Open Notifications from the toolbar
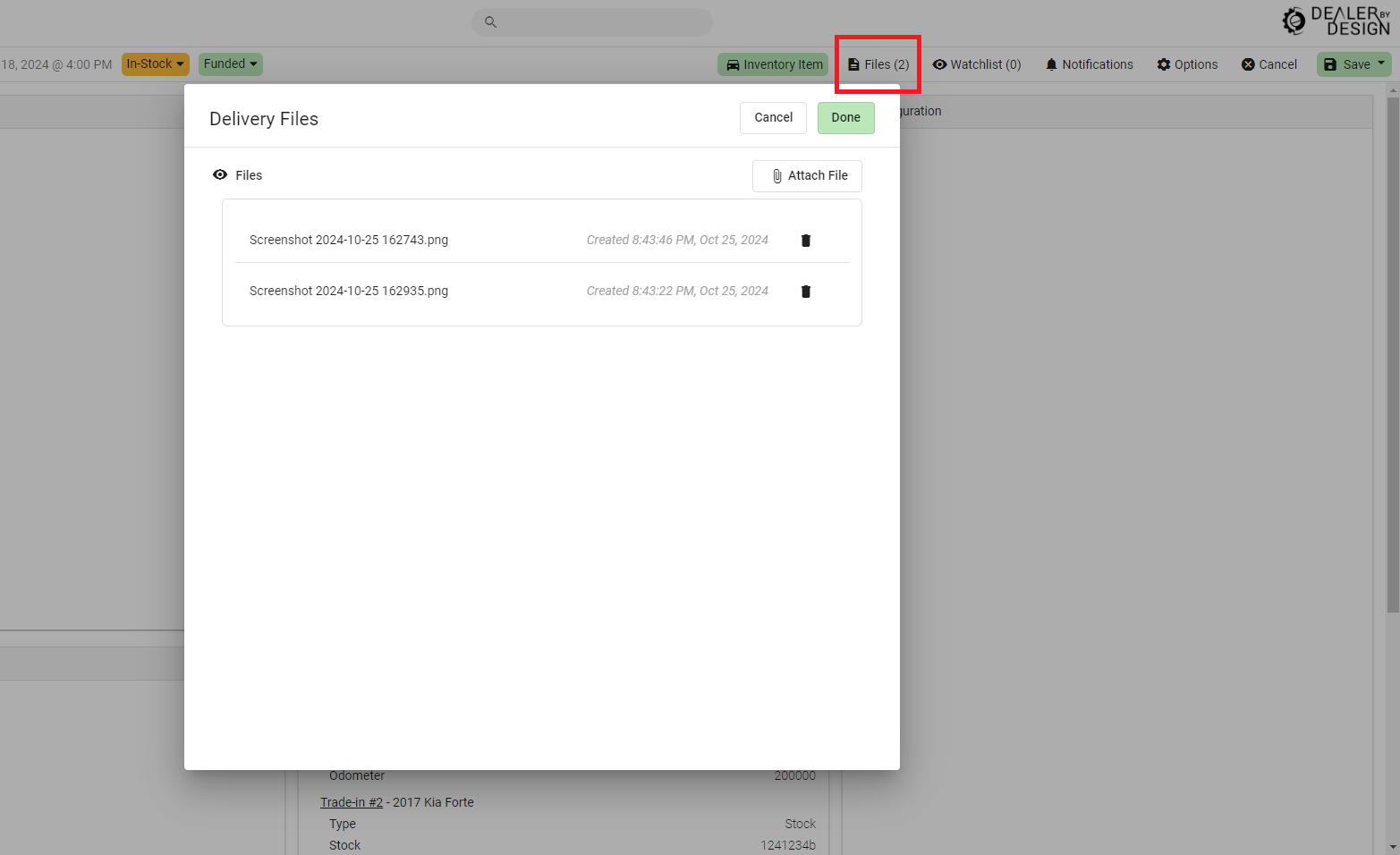 1089,64
